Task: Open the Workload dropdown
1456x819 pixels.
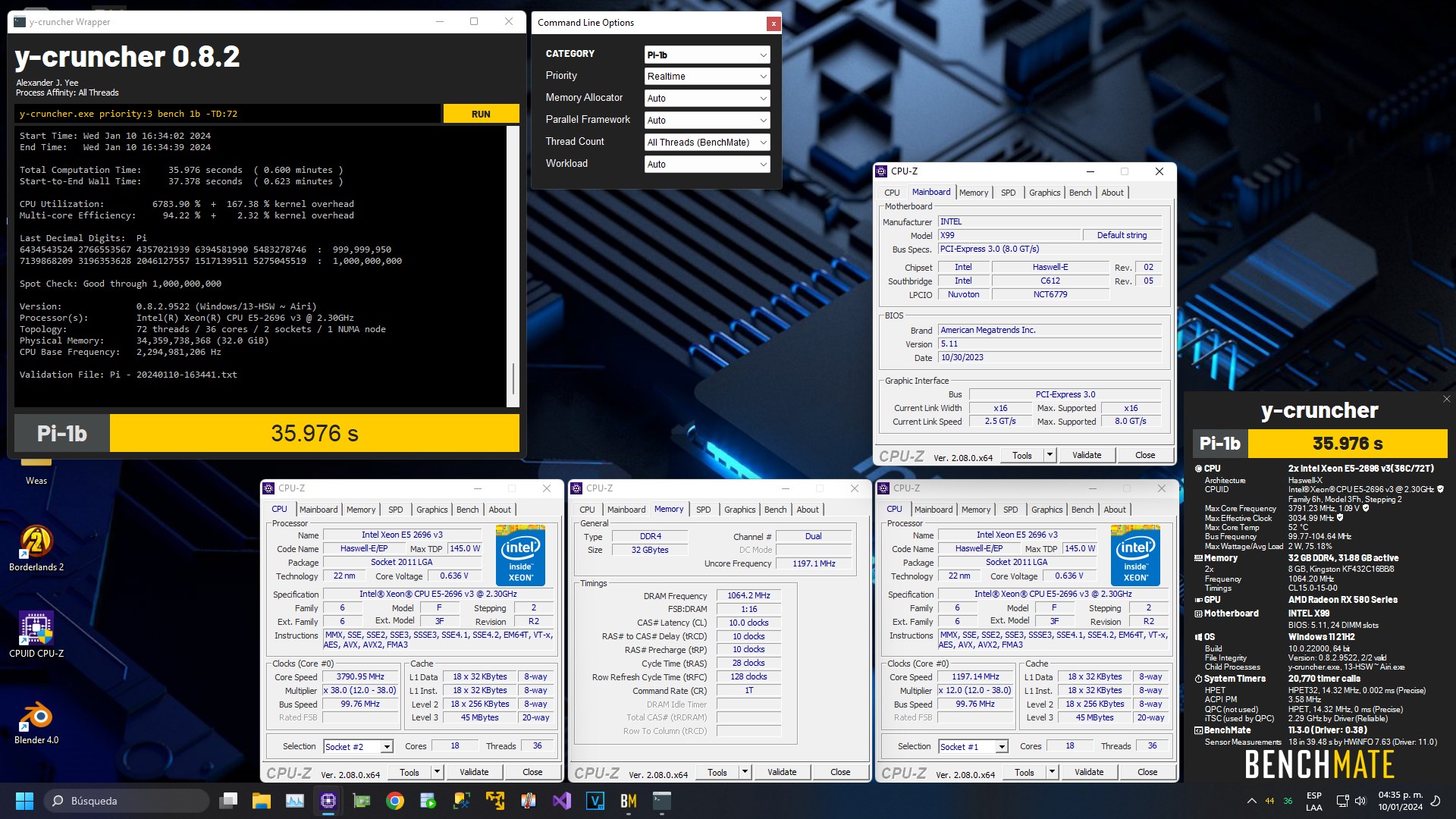Action: click(707, 165)
